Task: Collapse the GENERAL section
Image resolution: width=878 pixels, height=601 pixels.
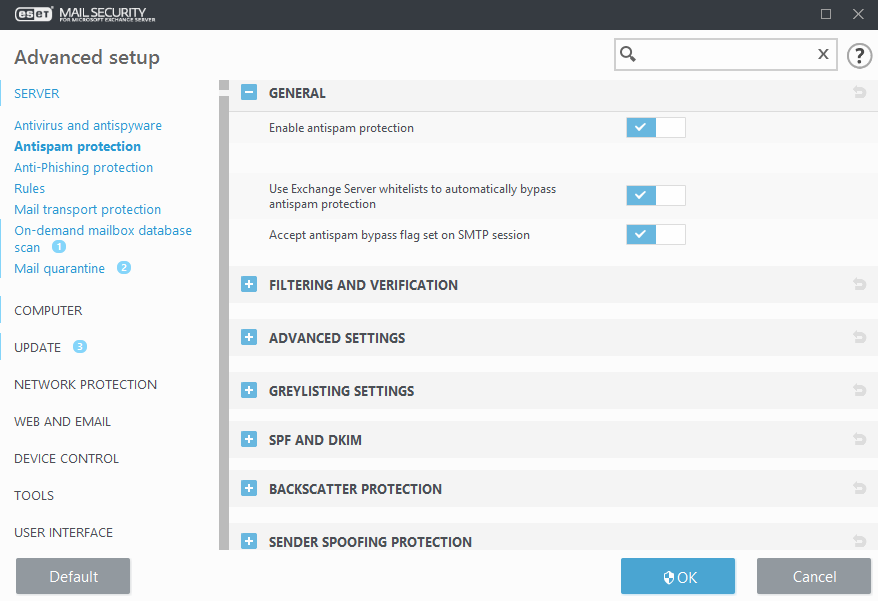Action: (x=249, y=92)
